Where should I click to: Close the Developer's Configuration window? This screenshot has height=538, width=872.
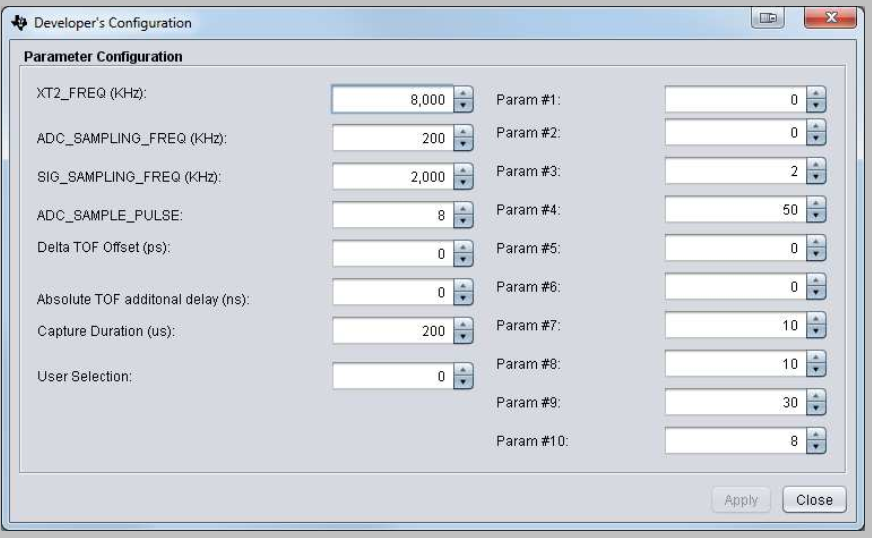(x=835, y=20)
